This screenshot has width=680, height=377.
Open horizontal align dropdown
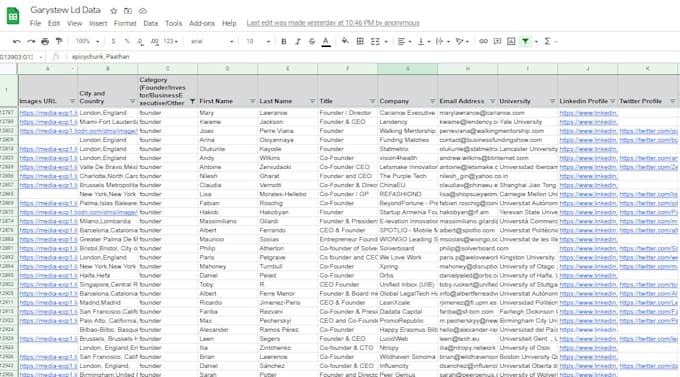404,41
